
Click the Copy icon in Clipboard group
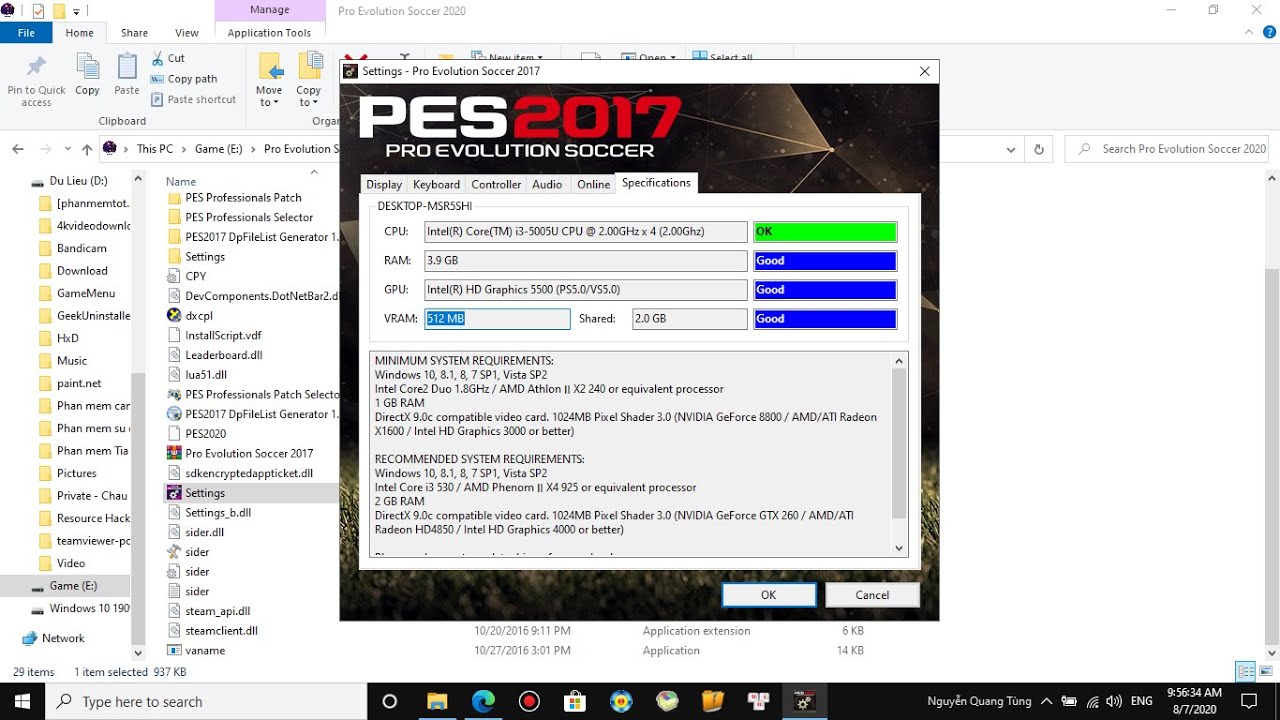pyautogui.click(x=87, y=68)
